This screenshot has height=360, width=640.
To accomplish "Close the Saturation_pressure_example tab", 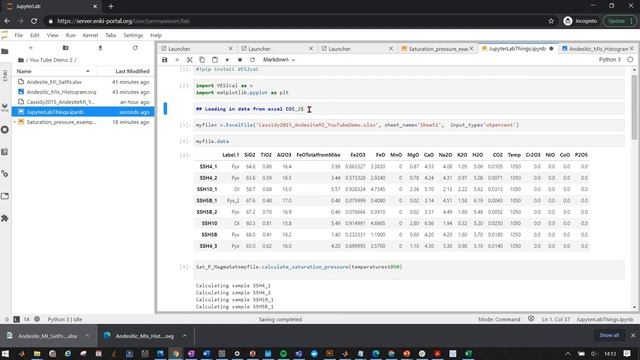I will (x=471, y=49).
